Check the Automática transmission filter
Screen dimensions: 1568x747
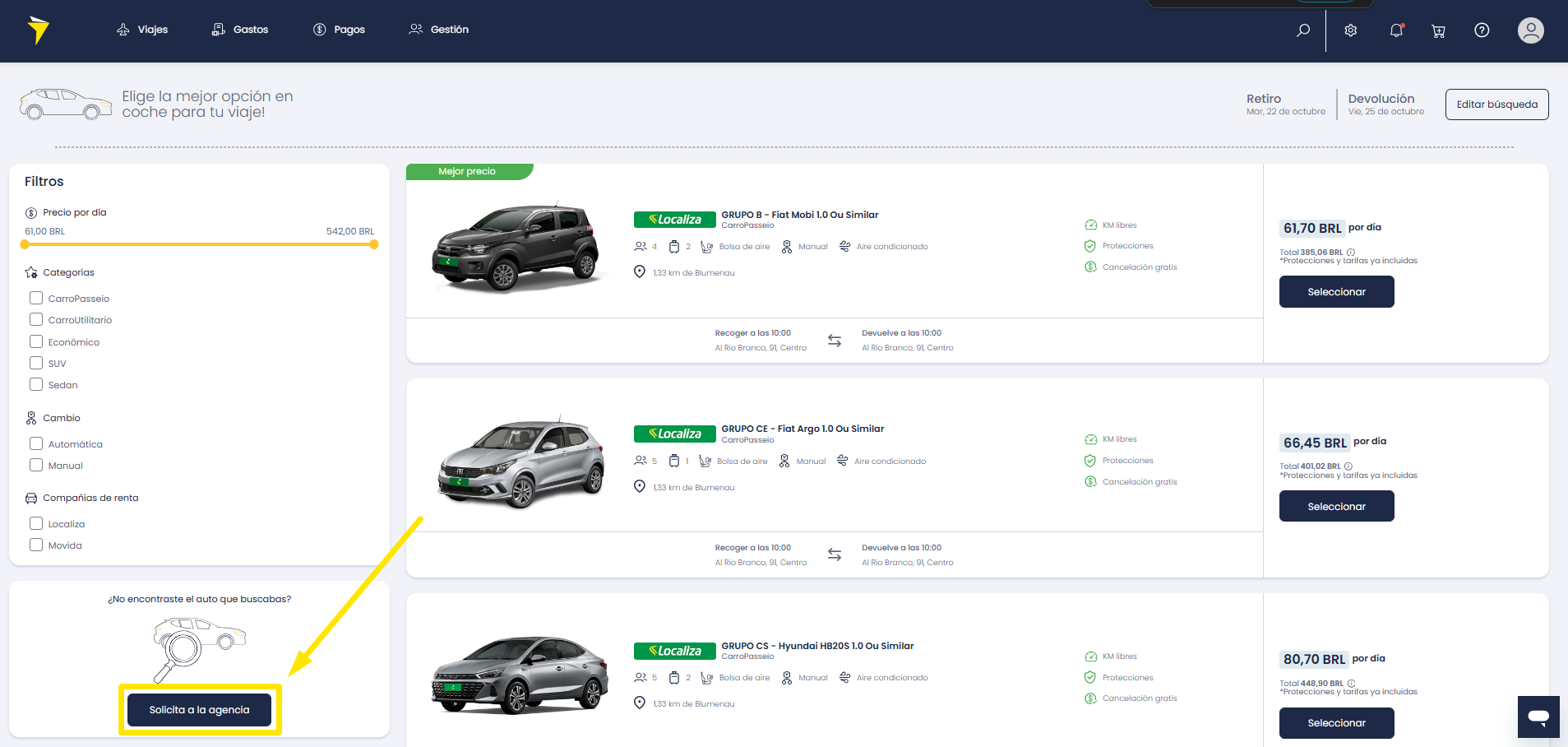(36, 443)
